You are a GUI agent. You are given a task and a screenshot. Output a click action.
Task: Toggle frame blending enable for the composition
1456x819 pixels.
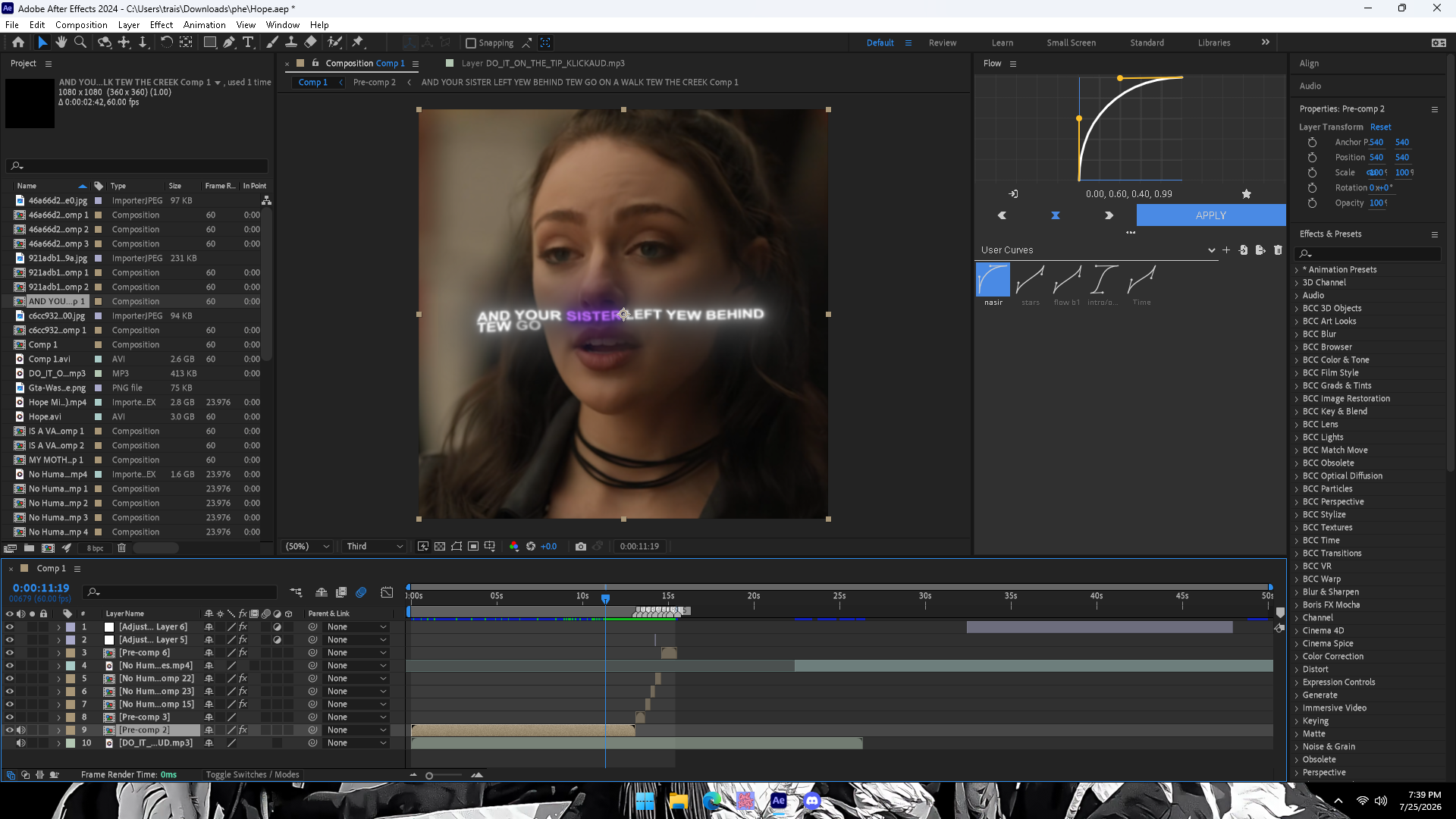341,591
